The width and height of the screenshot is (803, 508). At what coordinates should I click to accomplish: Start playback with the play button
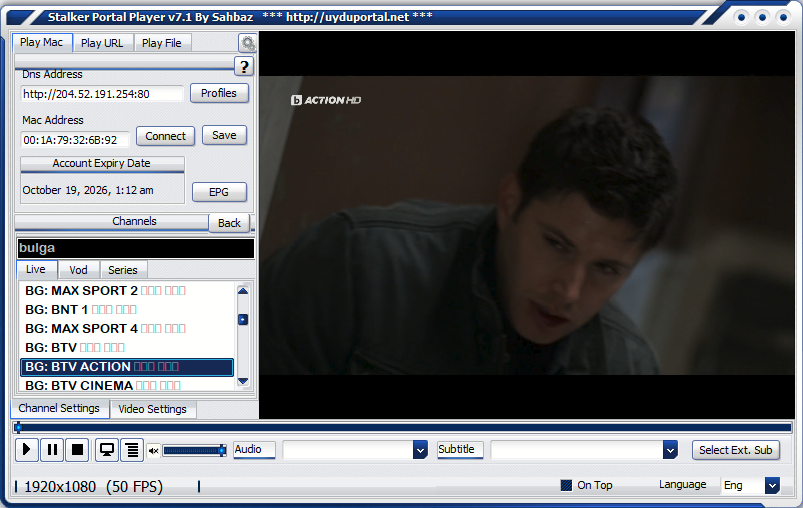click(27, 450)
